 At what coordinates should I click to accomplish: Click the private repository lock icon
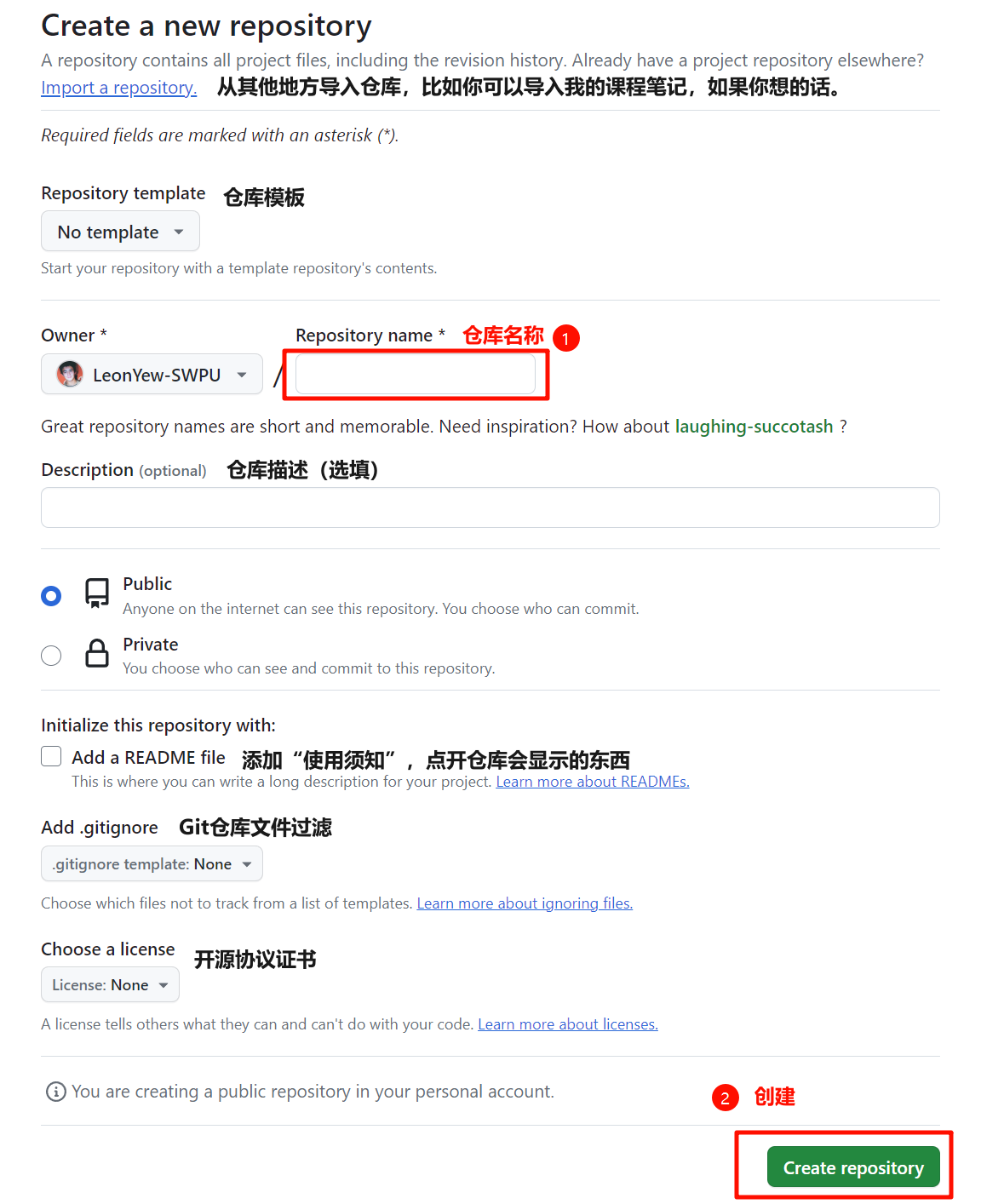(97, 653)
